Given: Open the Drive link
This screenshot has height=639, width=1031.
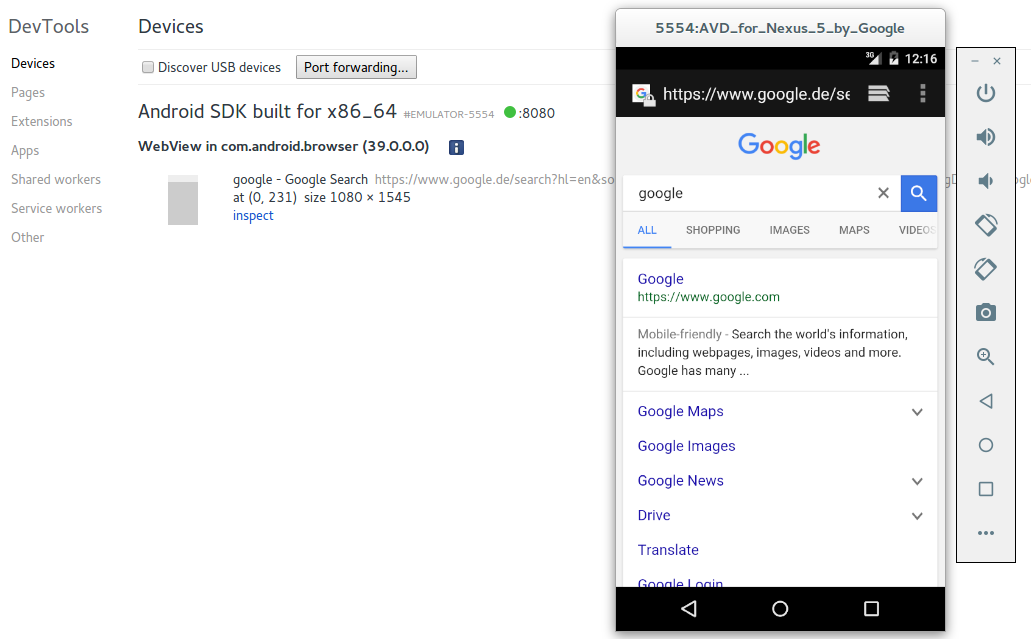Looking at the screenshot, I should [654, 515].
